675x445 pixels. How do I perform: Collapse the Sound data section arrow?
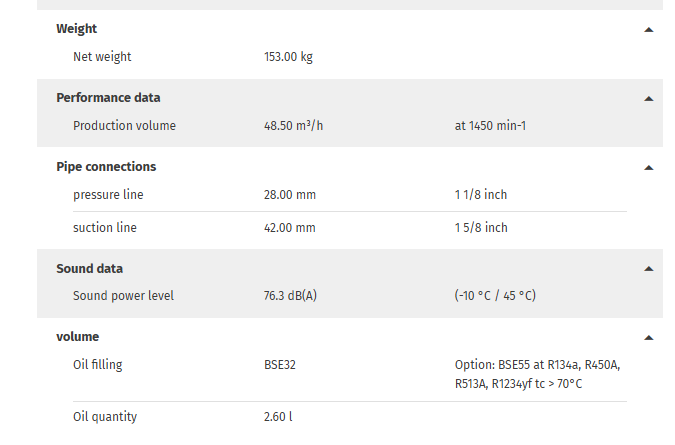click(x=648, y=269)
